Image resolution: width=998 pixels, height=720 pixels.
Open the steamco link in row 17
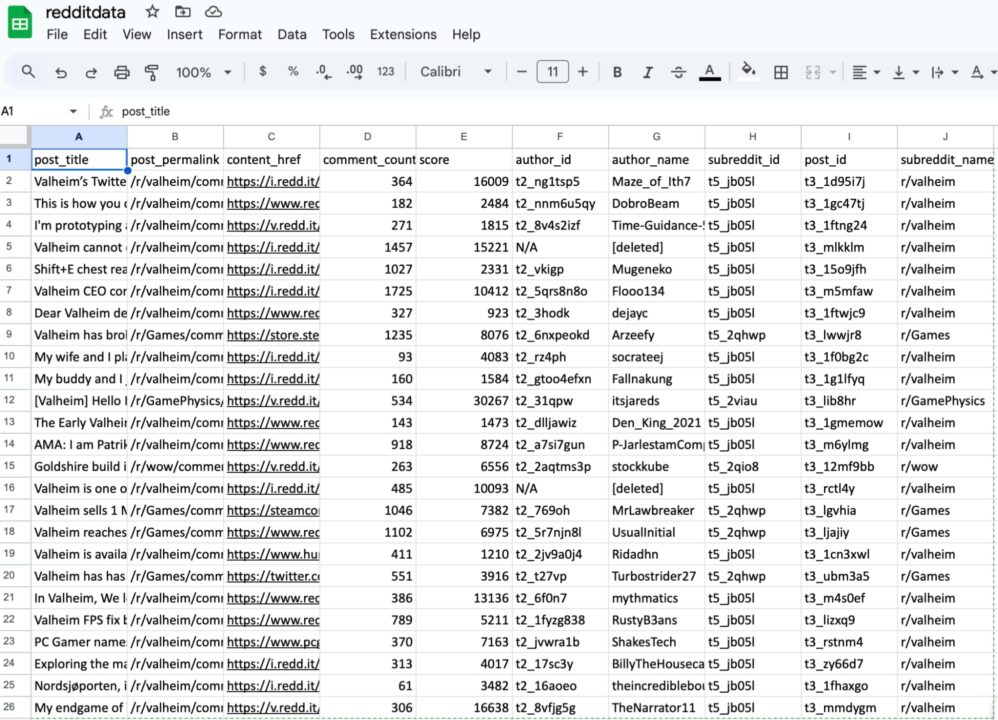273,511
